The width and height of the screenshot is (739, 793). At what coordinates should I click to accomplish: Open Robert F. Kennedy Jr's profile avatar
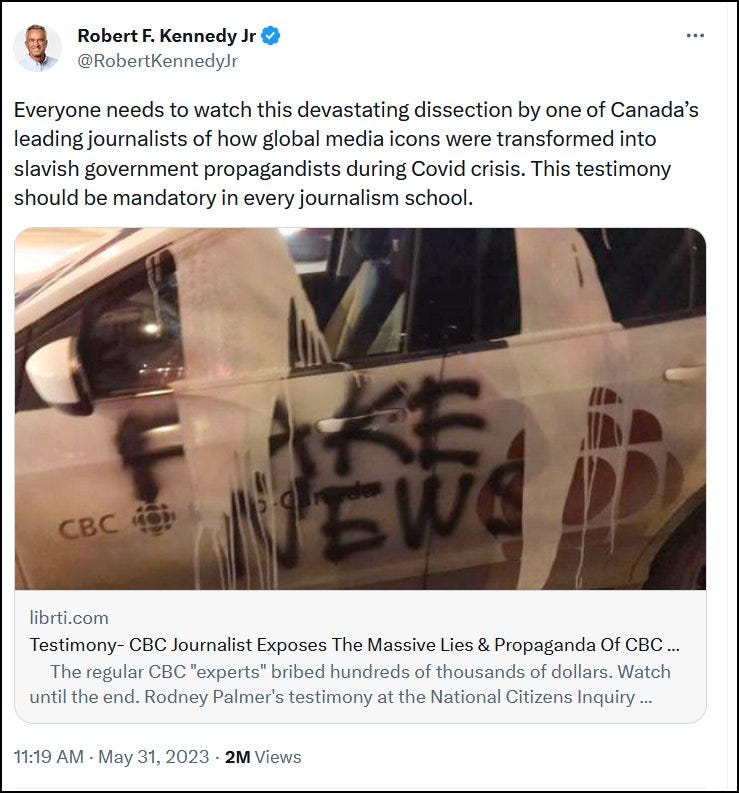click(x=37, y=48)
